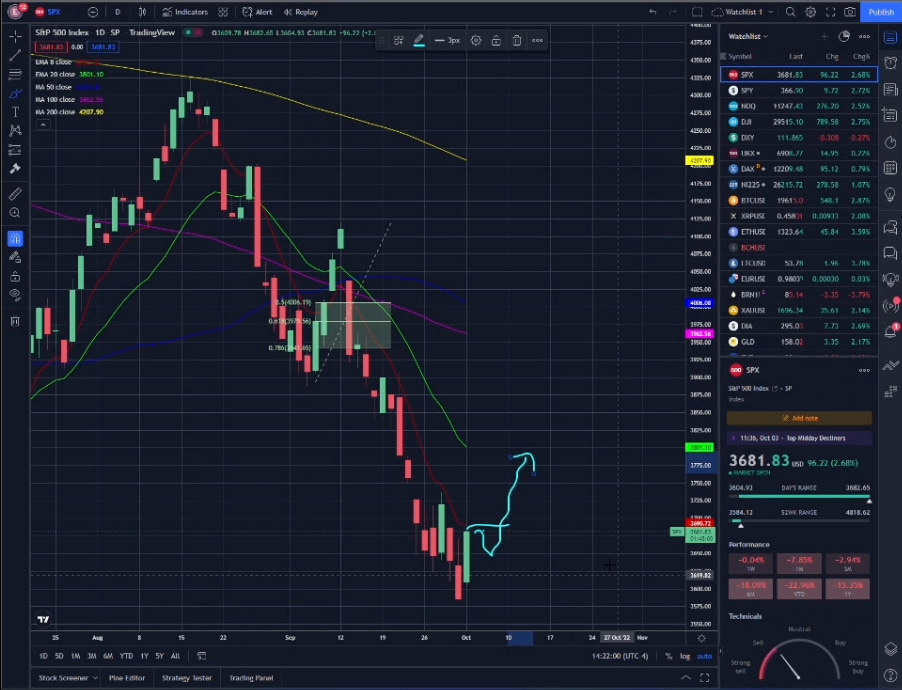This screenshot has width=902, height=690.
Task: Click the orange Add note button
Action: [x=798, y=416]
